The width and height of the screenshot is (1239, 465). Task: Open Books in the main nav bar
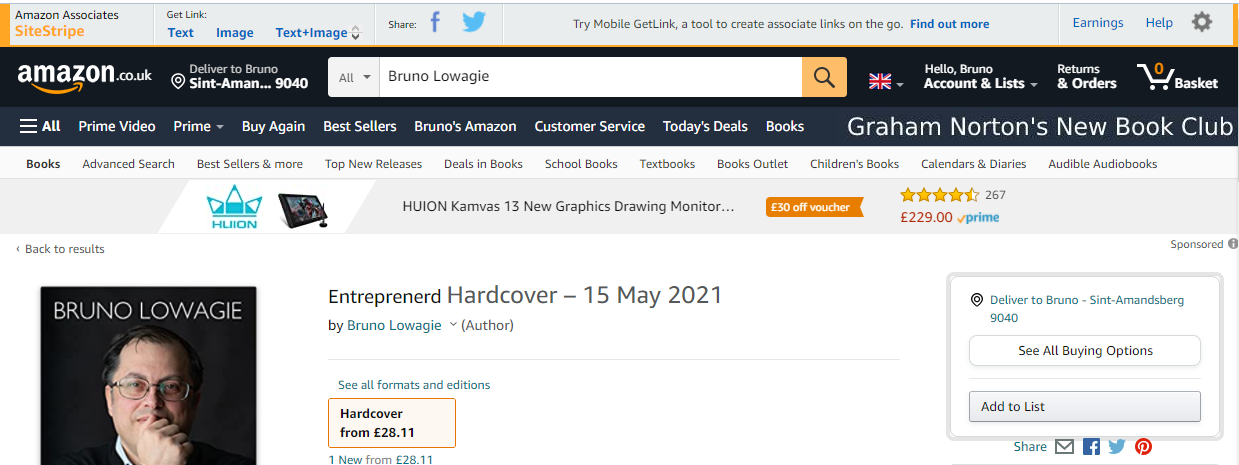tap(785, 126)
